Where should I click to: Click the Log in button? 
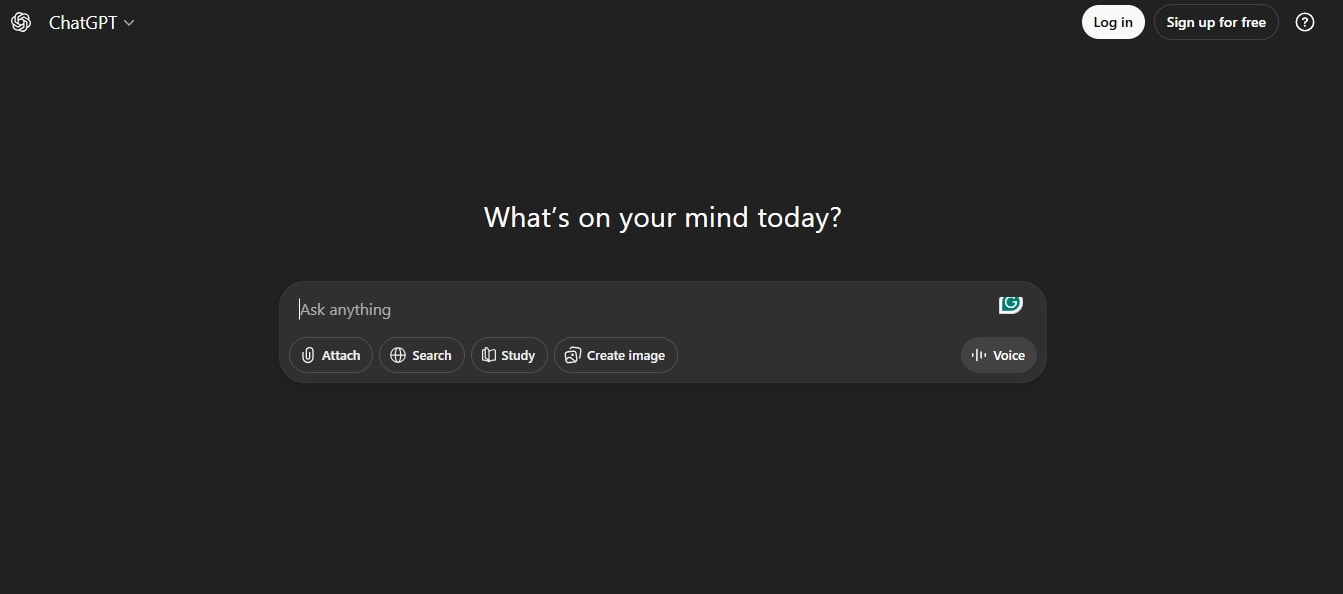[x=1113, y=21]
